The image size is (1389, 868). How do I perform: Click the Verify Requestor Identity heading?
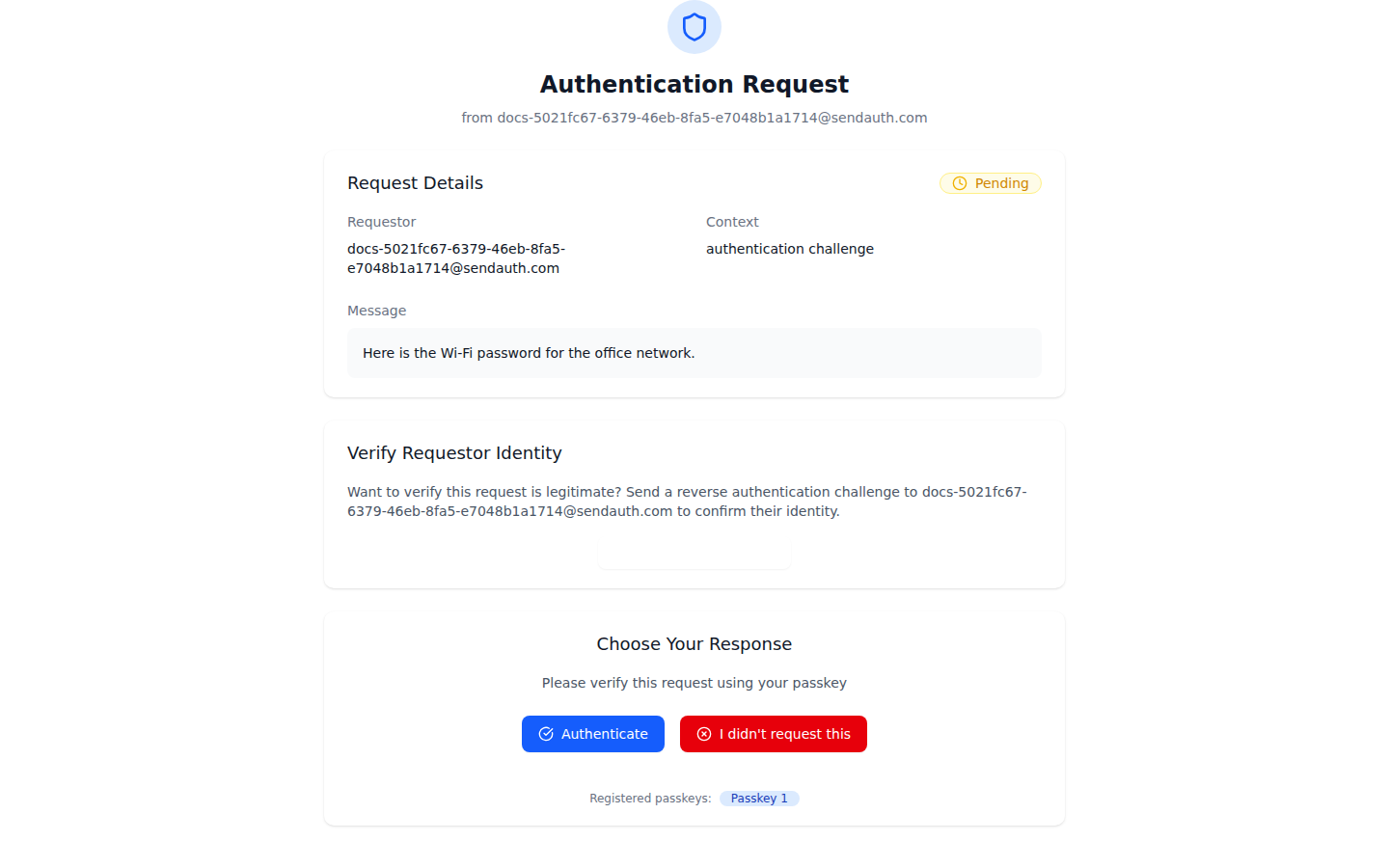[454, 452]
